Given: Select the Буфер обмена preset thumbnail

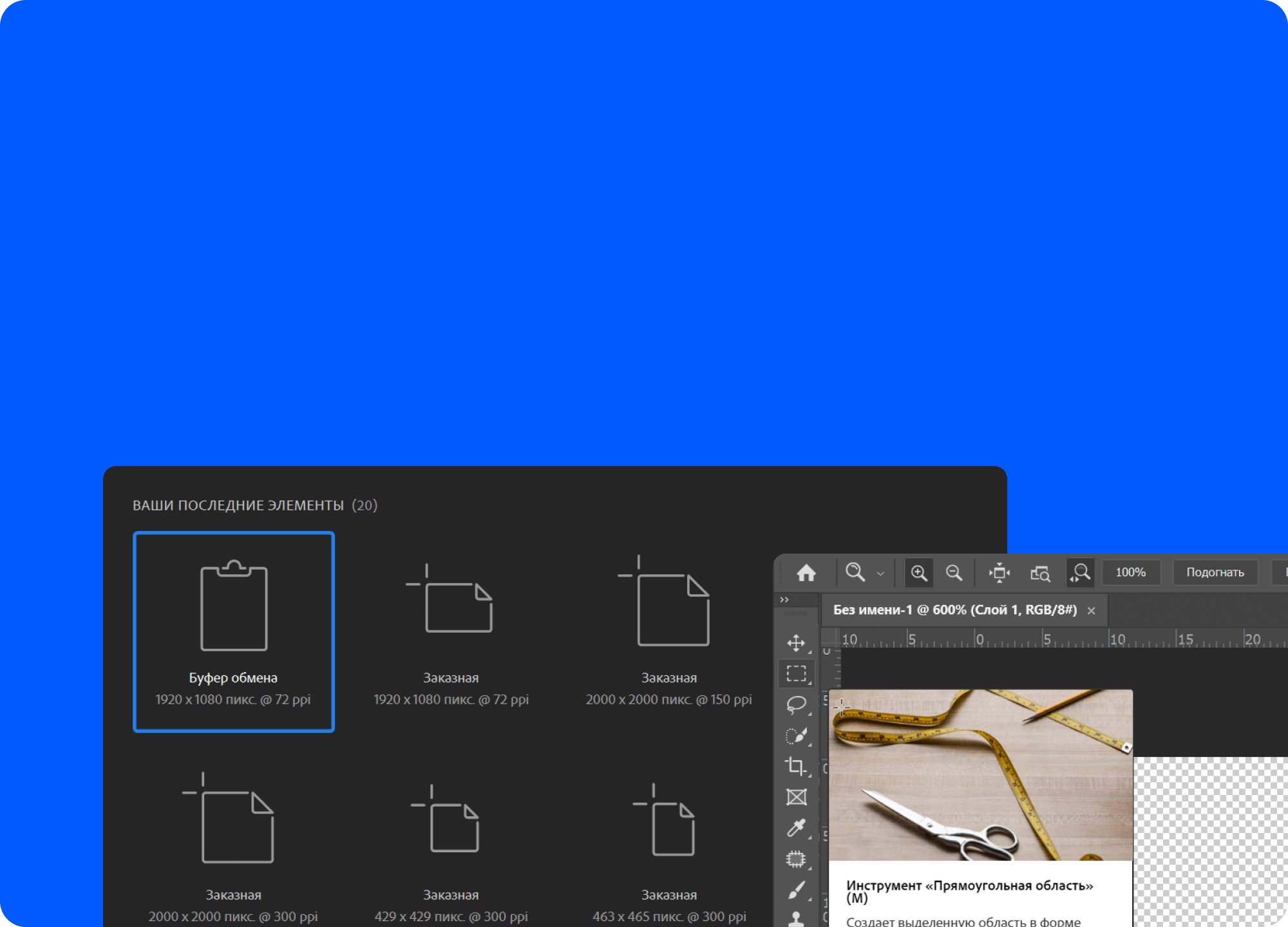Looking at the screenshot, I should (234, 632).
